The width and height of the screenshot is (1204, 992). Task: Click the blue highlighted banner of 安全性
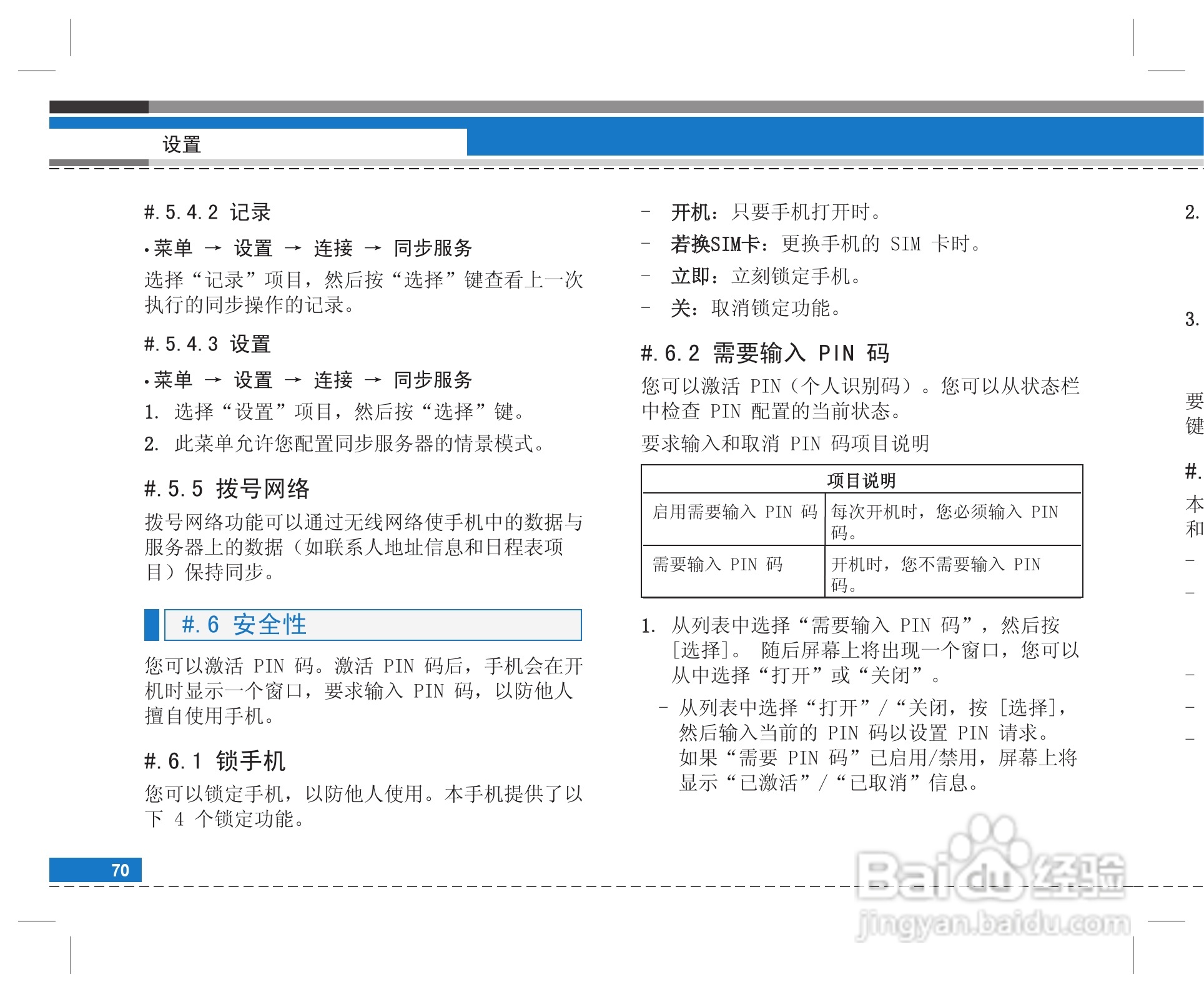pyautogui.click(x=372, y=625)
